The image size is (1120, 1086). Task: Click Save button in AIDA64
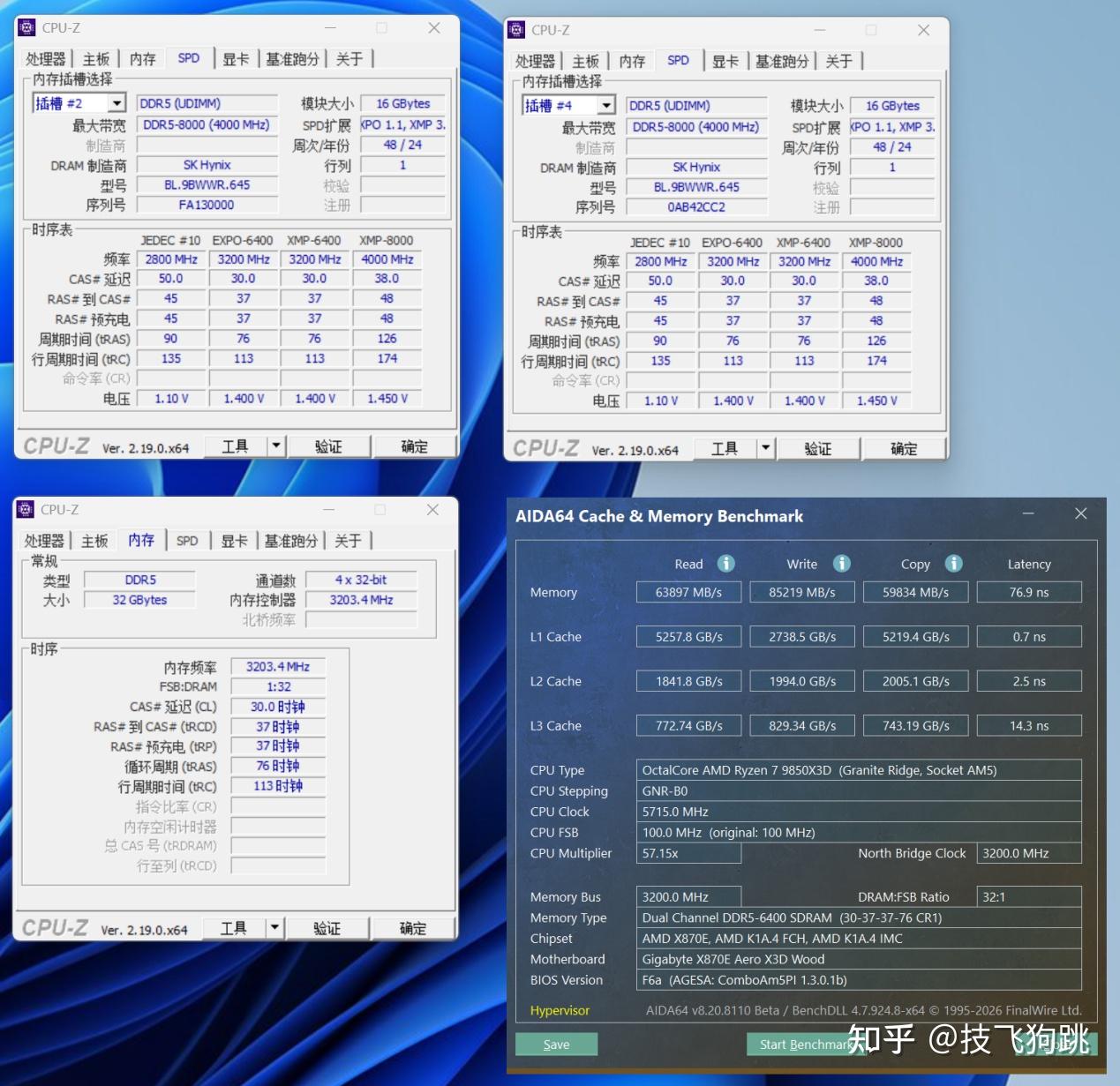click(x=556, y=1045)
